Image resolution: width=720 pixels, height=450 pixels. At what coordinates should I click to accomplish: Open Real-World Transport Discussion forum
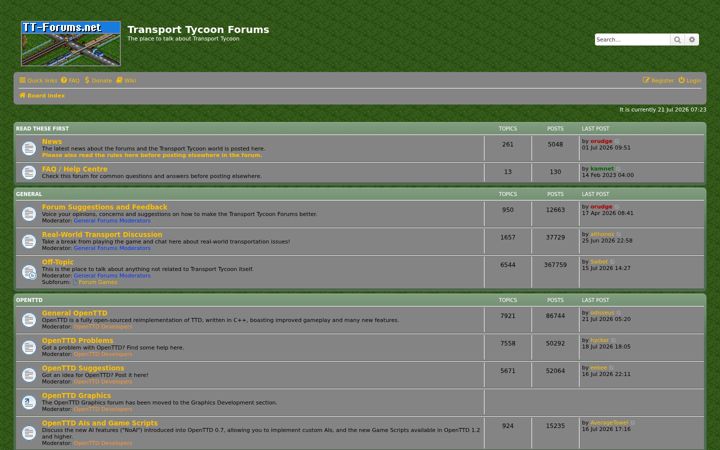(102, 235)
